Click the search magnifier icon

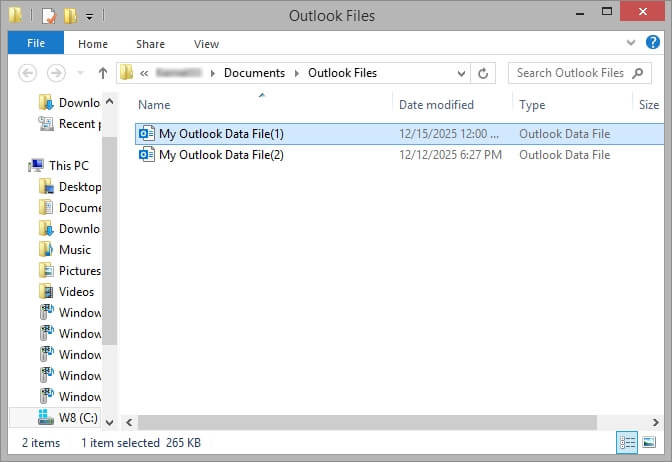point(638,73)
